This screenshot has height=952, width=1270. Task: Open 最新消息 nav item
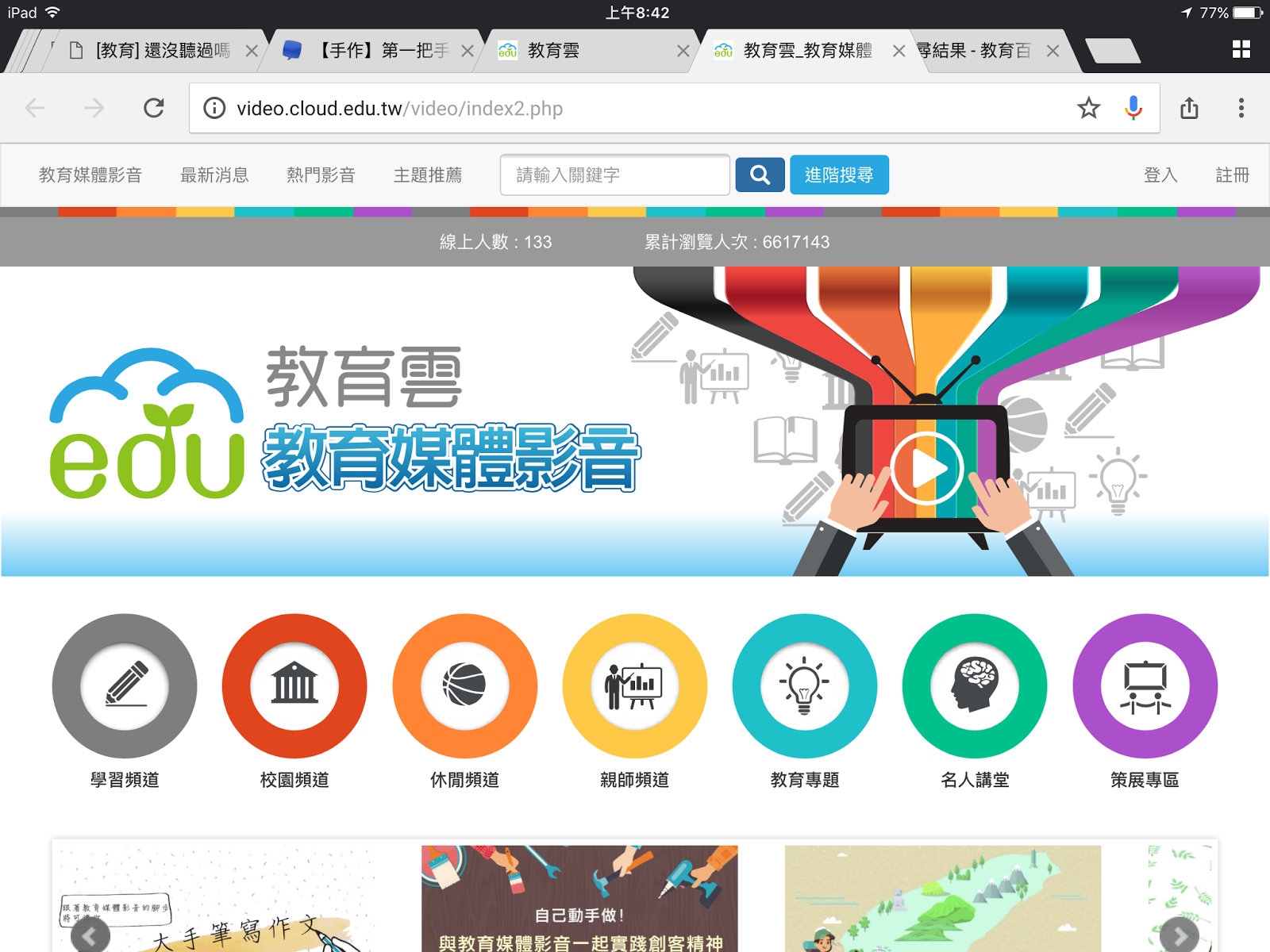(214, 175)
